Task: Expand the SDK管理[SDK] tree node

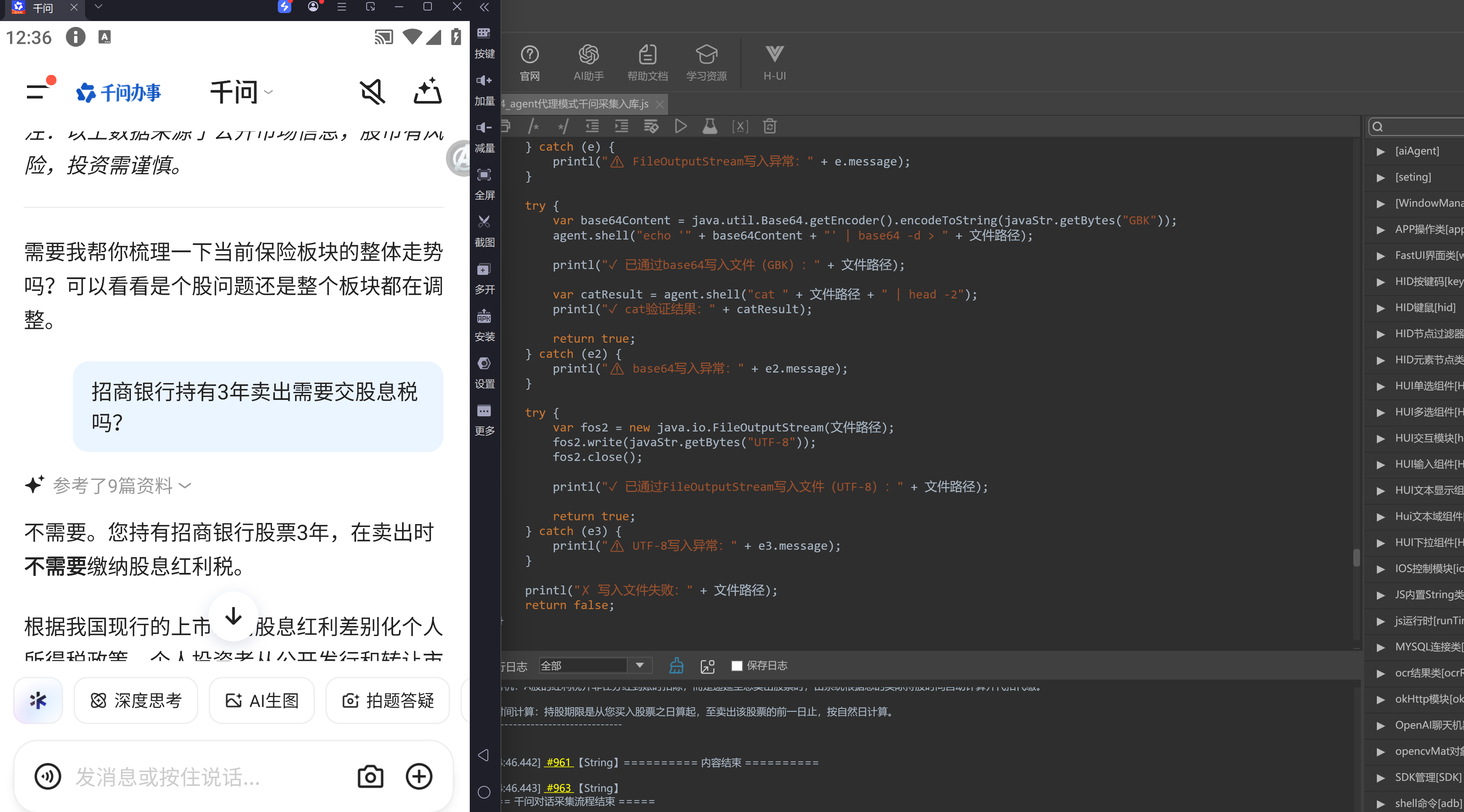Action: coord(1381,777)
